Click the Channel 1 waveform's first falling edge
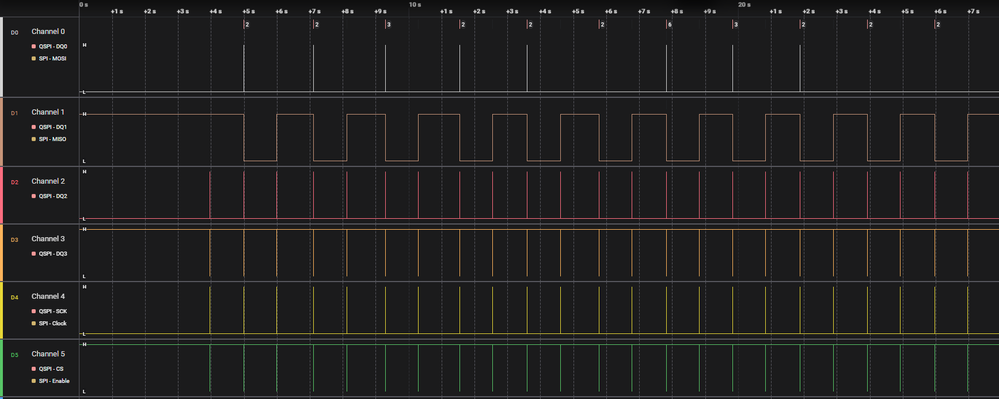The width and height of the screenshot is (999, 399). pyautogui.click(x=244, y=138)
